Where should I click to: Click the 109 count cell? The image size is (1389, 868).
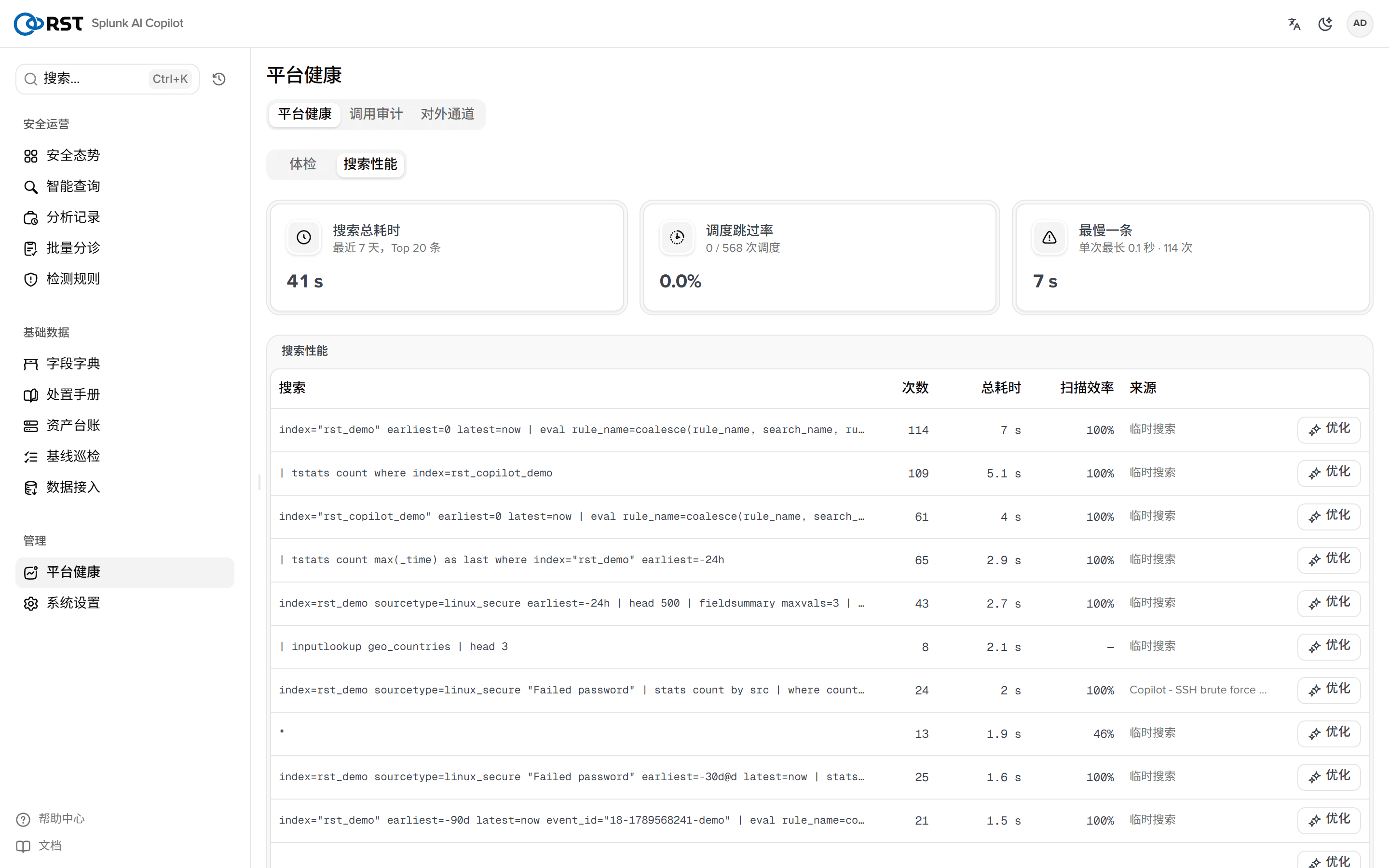[918, 474]
